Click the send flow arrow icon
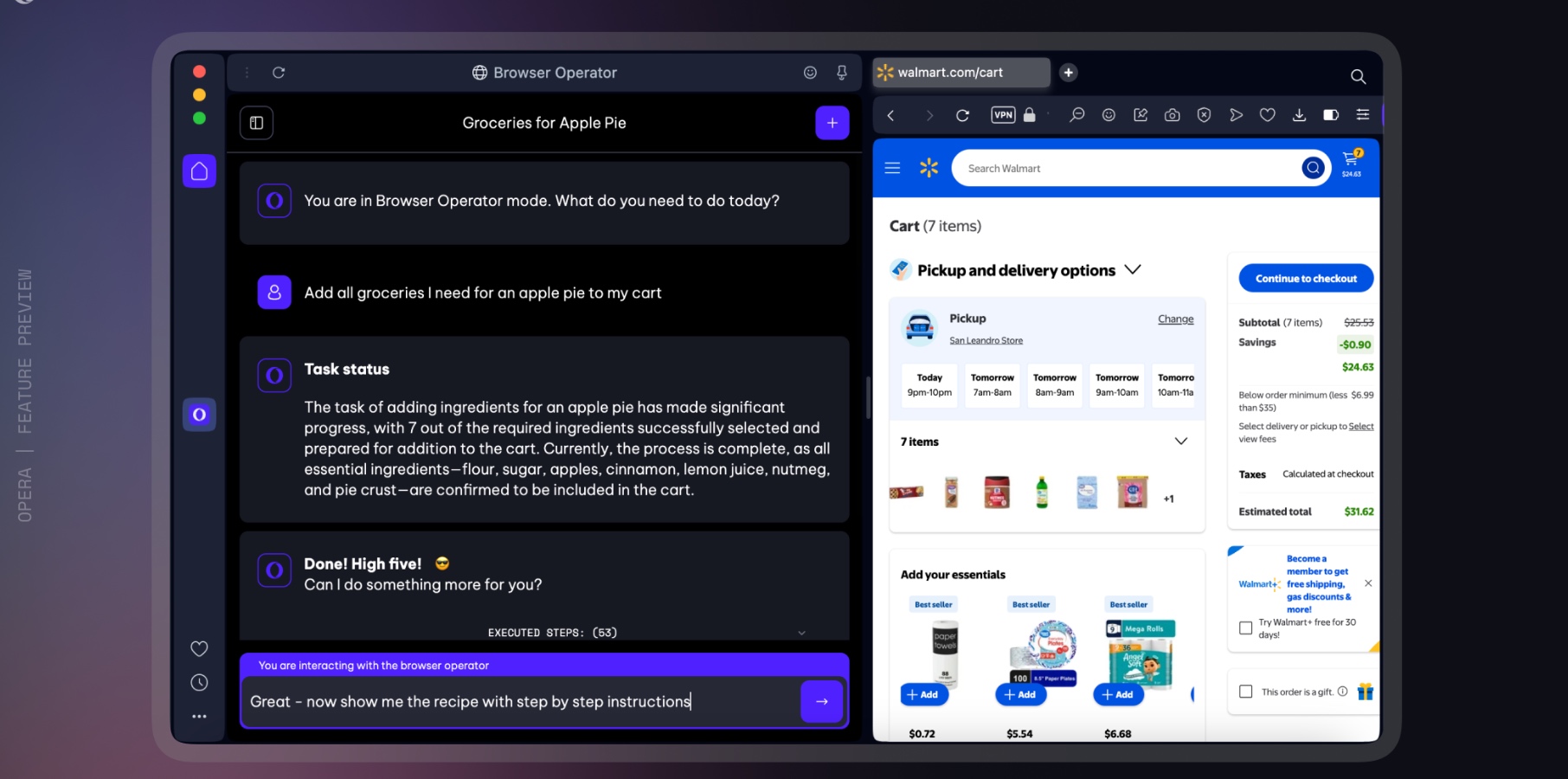Viewport: 1568px width, 779px height. (x=1236, y=115)
